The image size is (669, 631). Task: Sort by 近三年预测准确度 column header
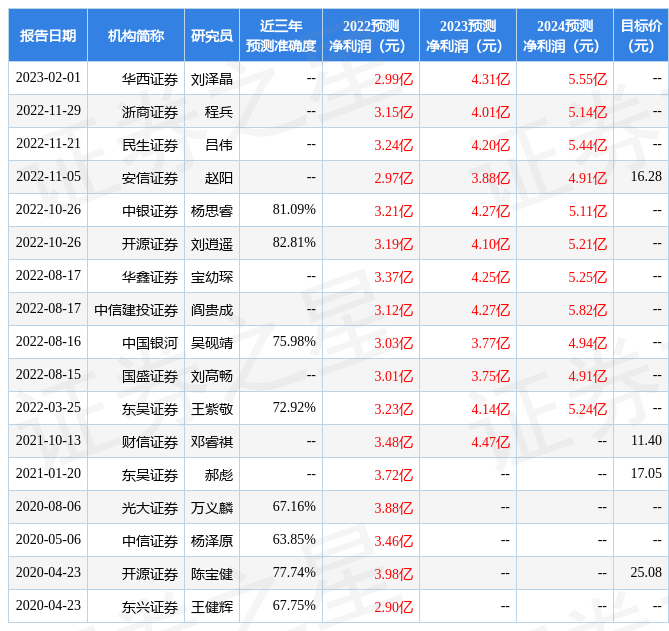pyautogui.click(x=281, y=36)
